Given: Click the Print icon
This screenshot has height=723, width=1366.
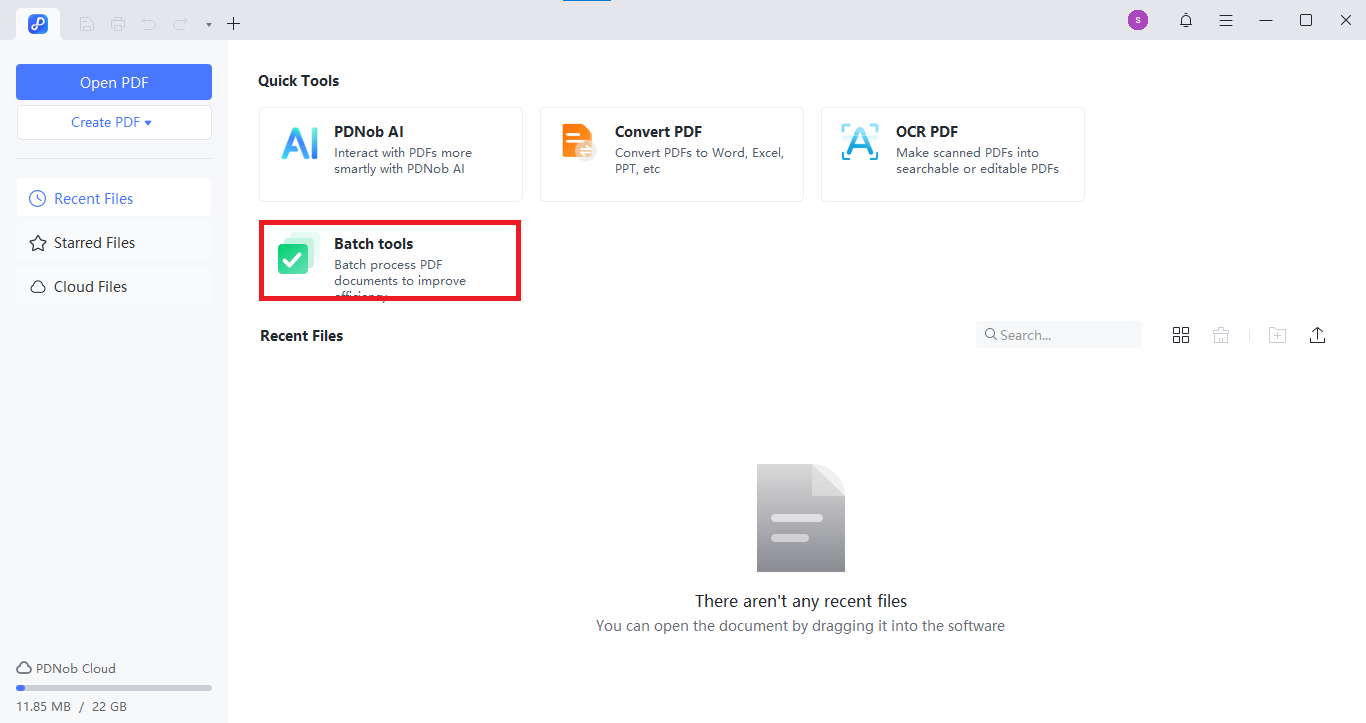Looking at the screenshot, I should pyautogui.click(x=117, y=23).
